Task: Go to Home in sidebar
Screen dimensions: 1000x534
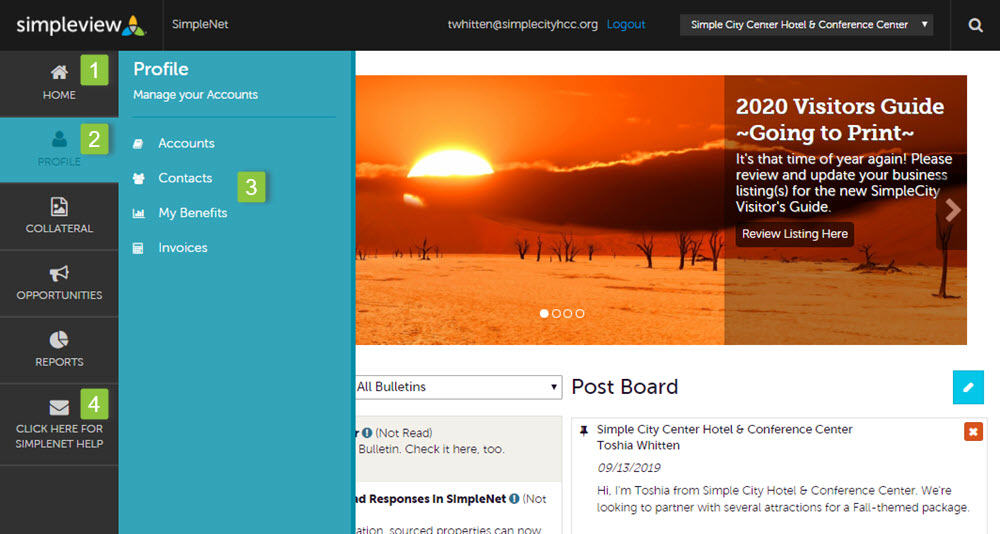Action: pos(59,83)
